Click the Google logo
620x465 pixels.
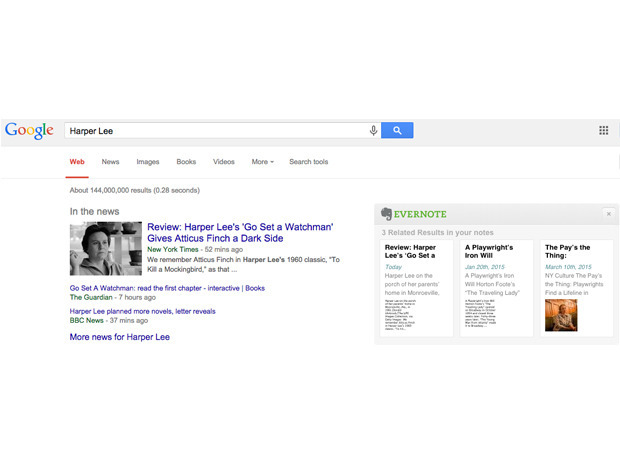[x=29, y=130]
